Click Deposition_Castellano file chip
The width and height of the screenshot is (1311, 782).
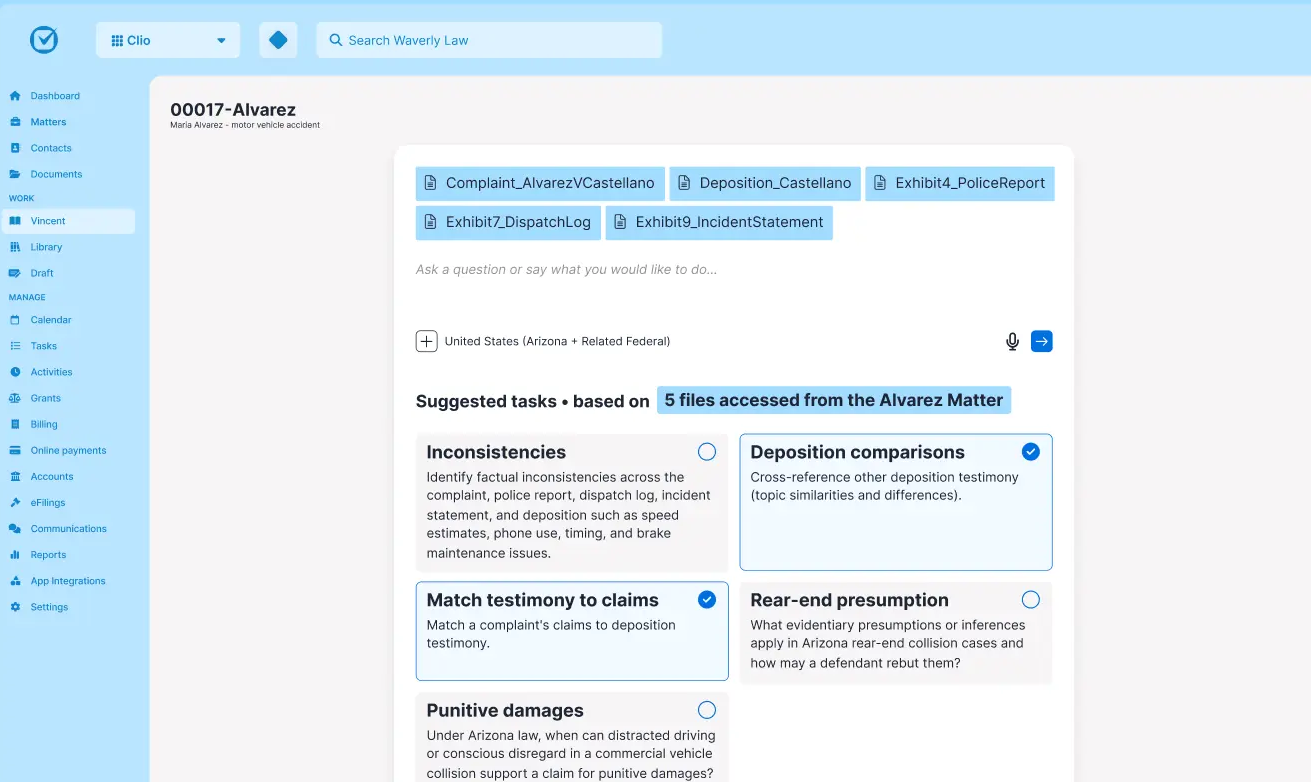click(765, 183)
